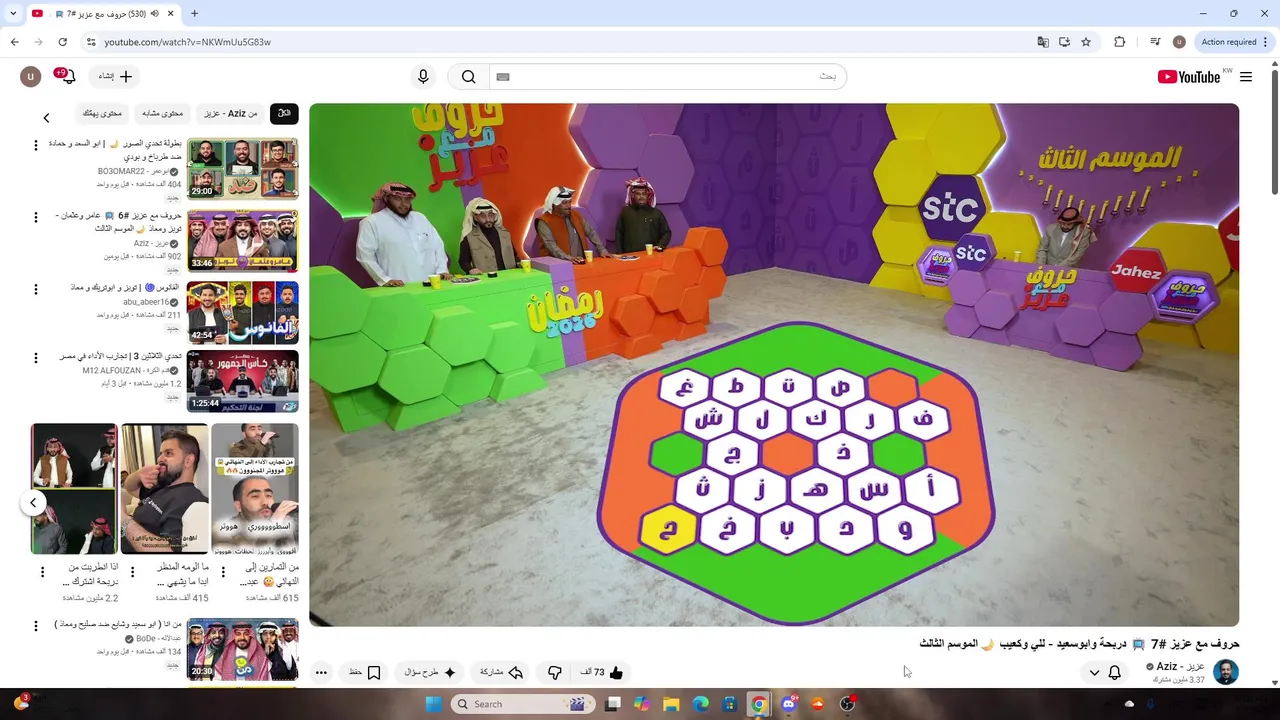This screenshot has width=1280, height=720.
Task: Open the 42:54 الفانوس video thumbnail
Action: [x=243, y=312]
